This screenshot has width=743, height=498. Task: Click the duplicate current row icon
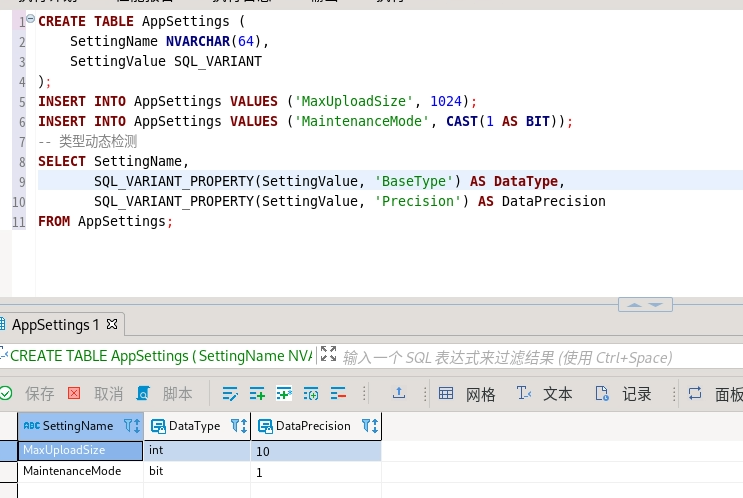point(284,394)
